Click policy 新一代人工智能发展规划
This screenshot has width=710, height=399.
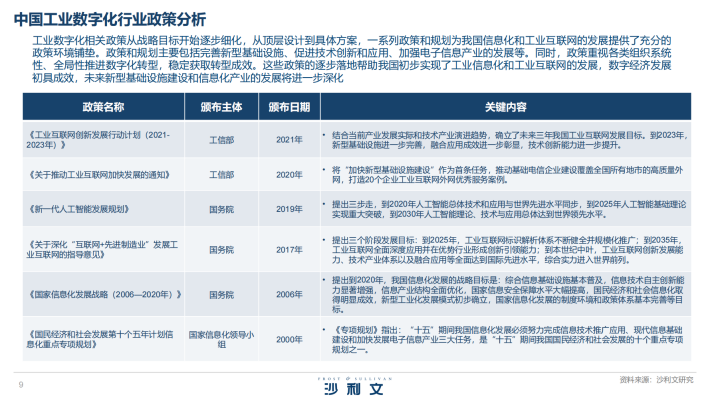tap(79, 209)
